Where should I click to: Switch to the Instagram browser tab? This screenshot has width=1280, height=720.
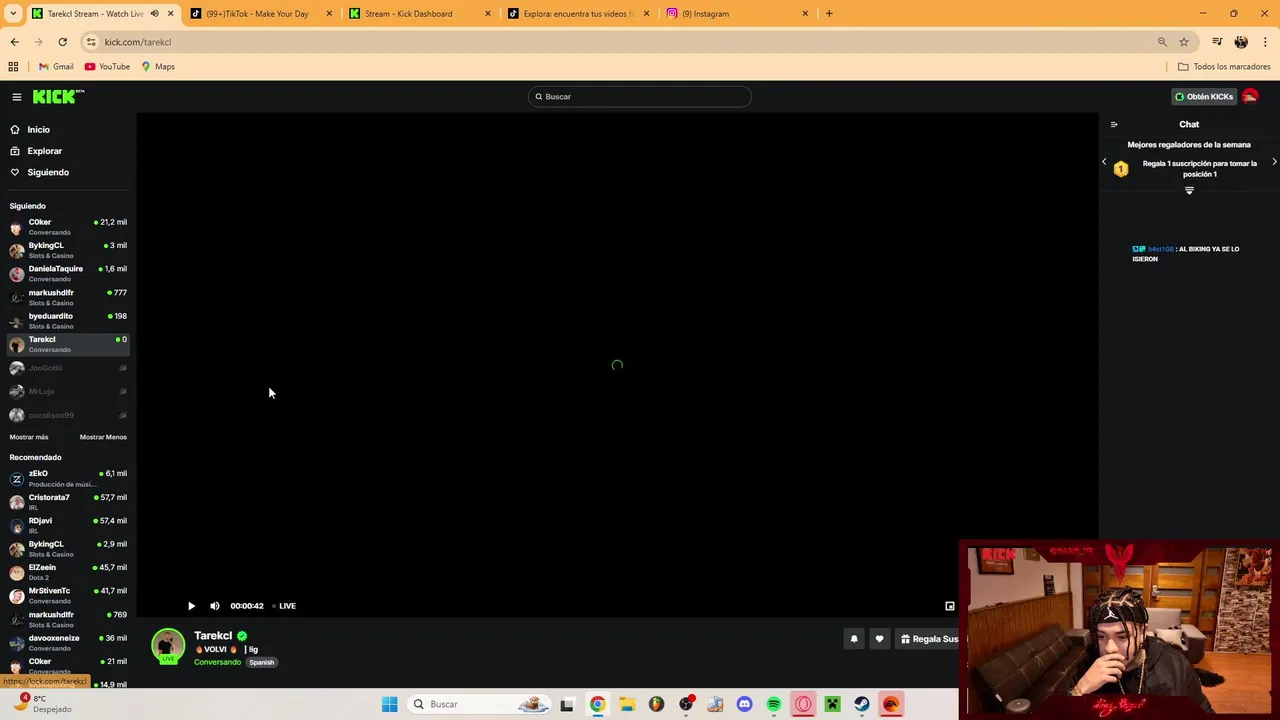click(738, 14)
